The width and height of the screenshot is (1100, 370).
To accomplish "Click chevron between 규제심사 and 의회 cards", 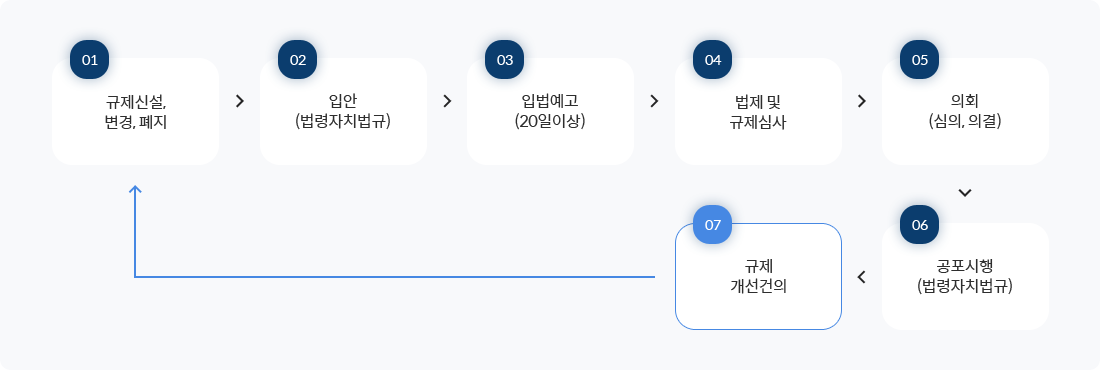I will point(861,101).
